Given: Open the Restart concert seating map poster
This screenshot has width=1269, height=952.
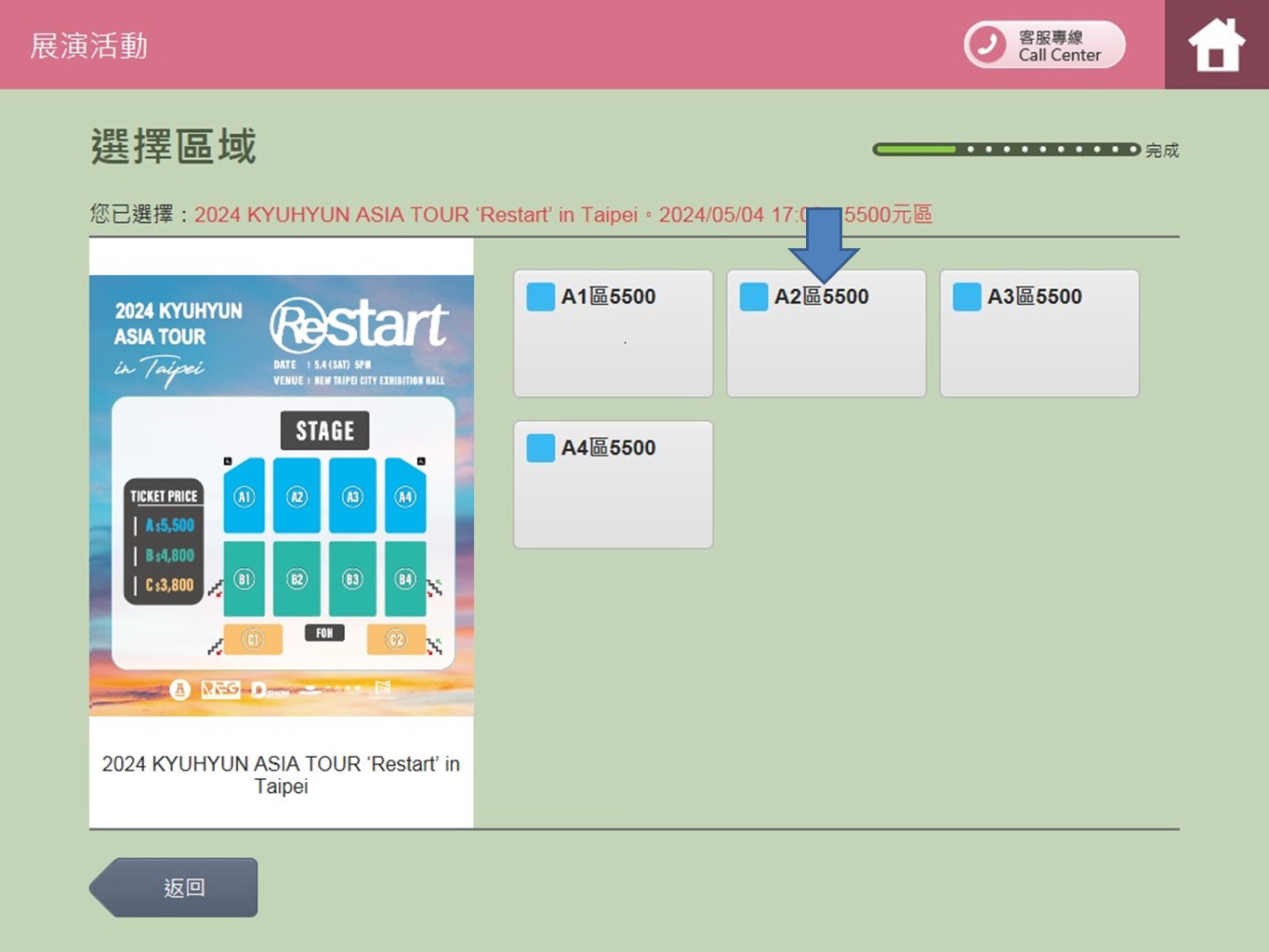Looking at the screenshot, I should (x=282, y=496).
